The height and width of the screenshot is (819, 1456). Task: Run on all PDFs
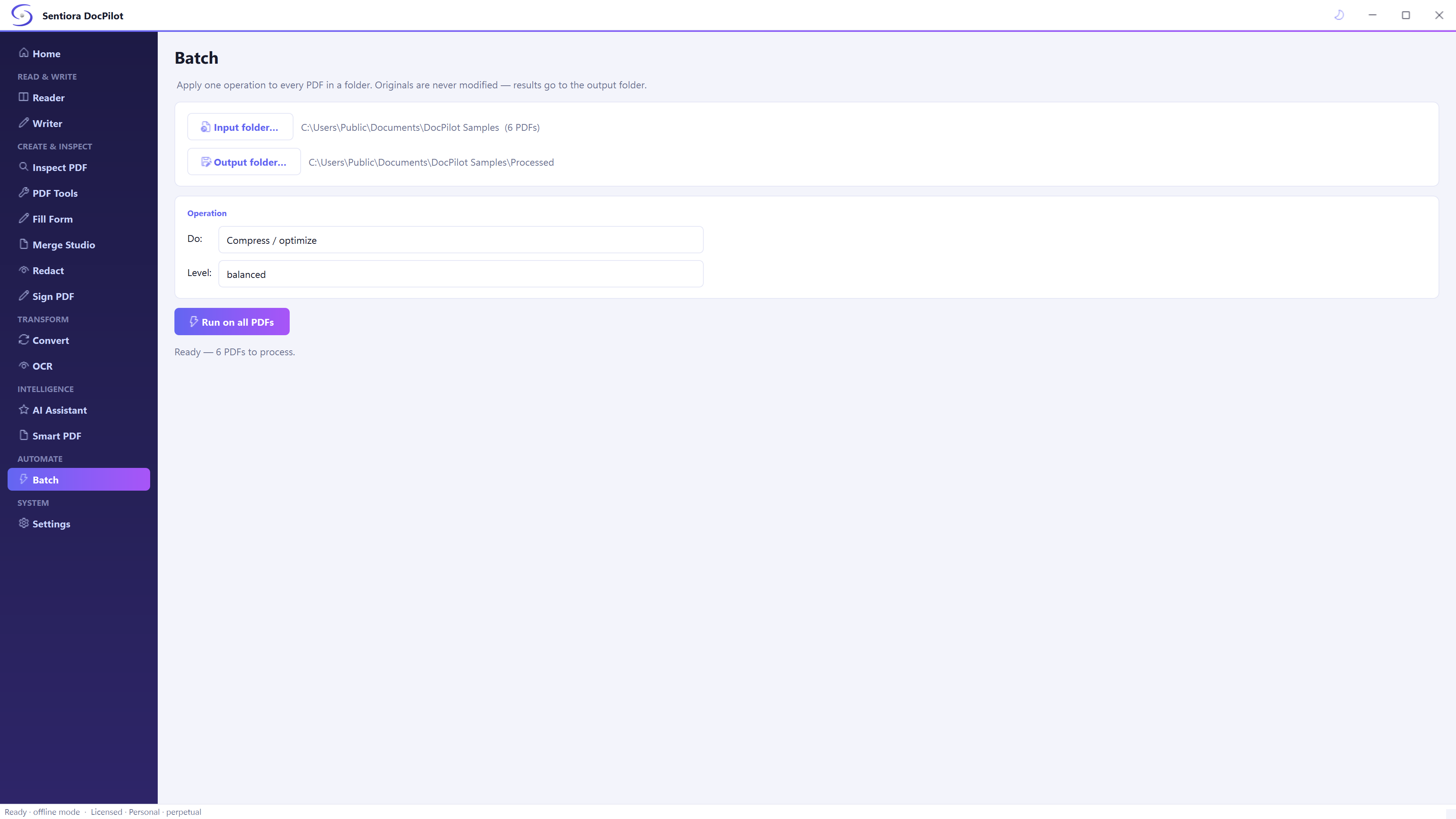tap(232, 322)
